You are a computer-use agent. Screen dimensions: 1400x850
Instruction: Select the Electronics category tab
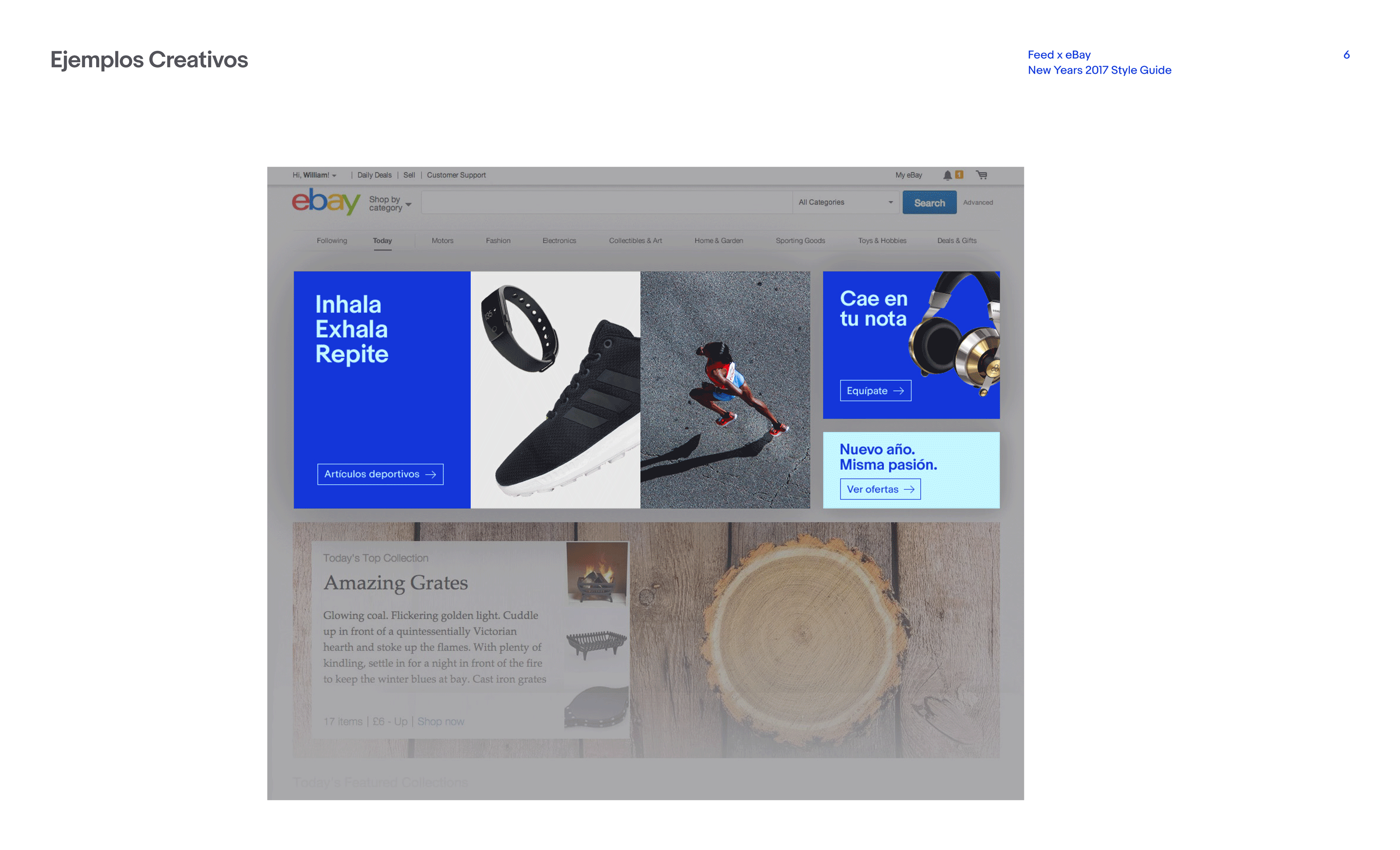(x=559, y=240)
